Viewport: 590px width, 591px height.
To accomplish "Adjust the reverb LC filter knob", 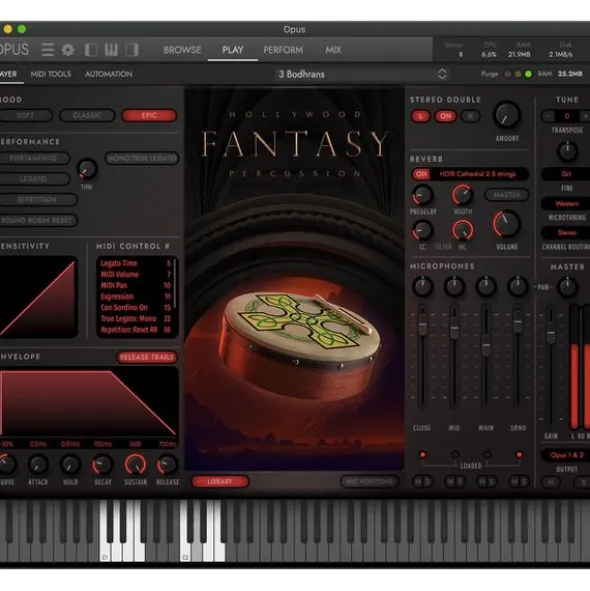I will pos(423,230).
